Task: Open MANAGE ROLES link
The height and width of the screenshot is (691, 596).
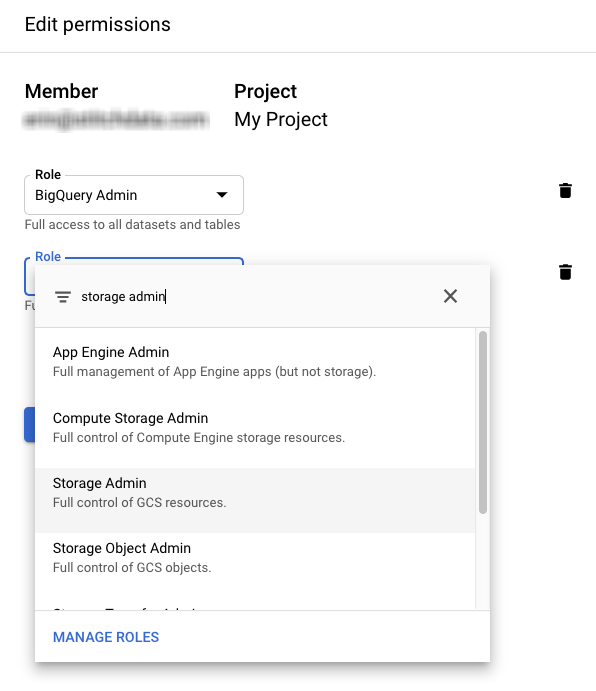Action: [106, 637]
